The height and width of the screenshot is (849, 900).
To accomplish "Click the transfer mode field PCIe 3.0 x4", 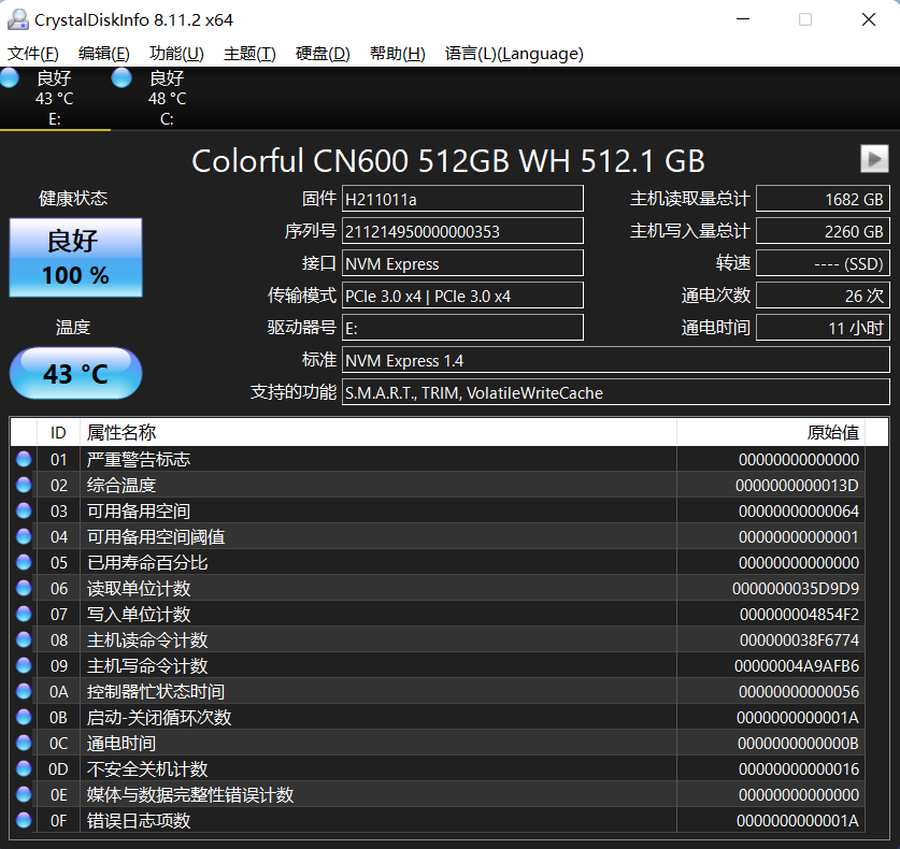I will pyautogui.click(x=463, y=296).
